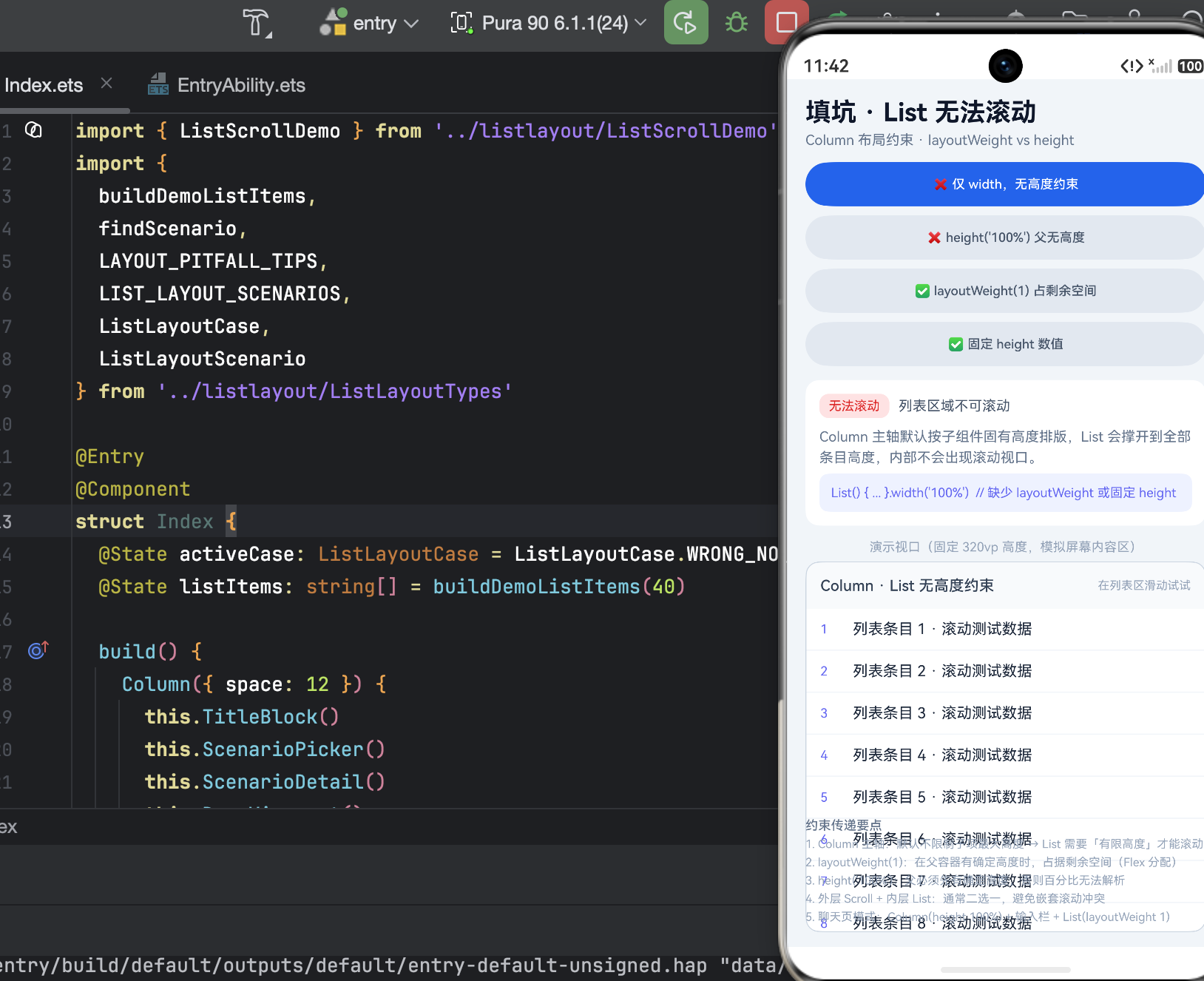Viewport: 1204px width, 981px height.
Task: Click the ETS file icon on EntryAbility.ets tab
Action: pos(158,84)
